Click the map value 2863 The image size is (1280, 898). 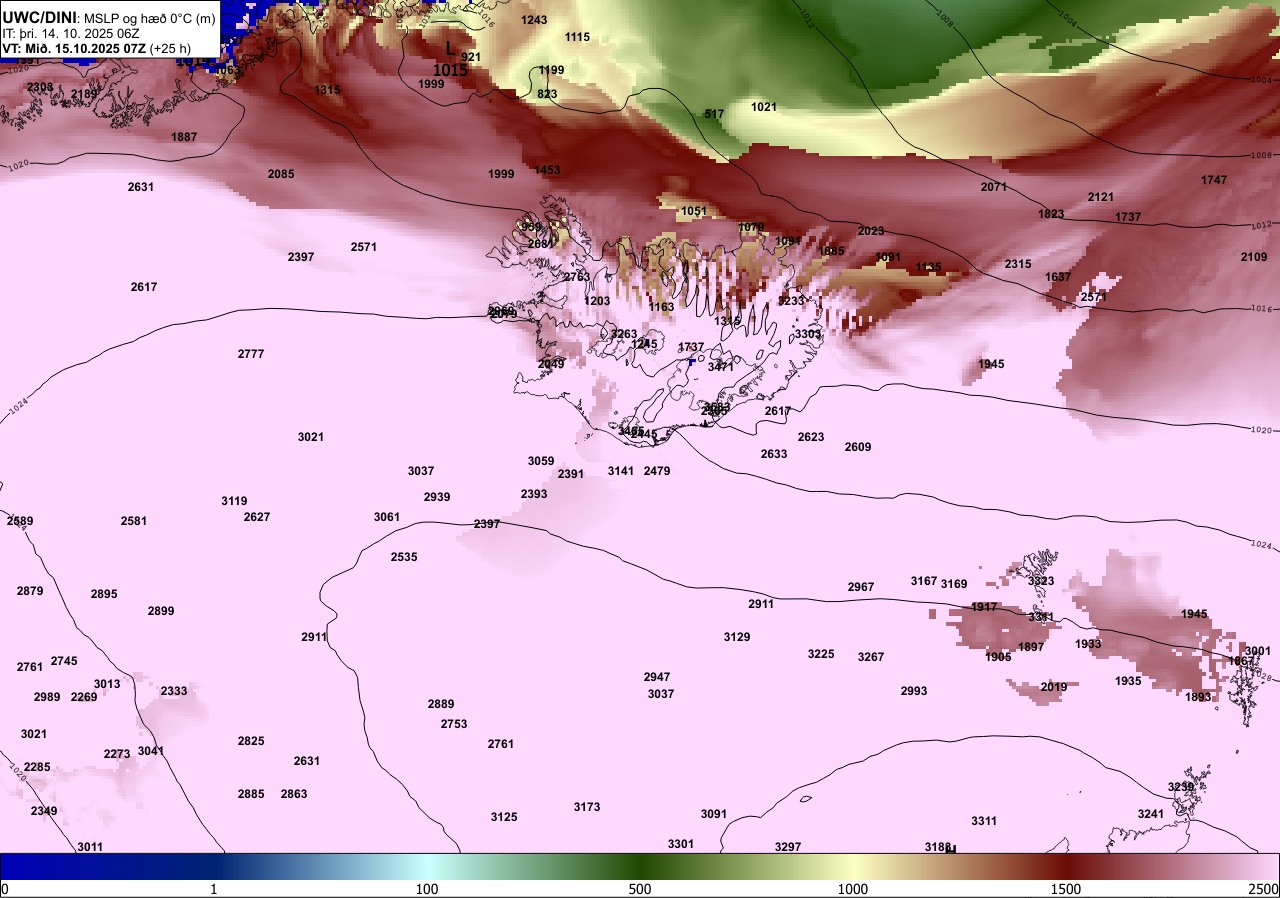[x=294, y=794]
